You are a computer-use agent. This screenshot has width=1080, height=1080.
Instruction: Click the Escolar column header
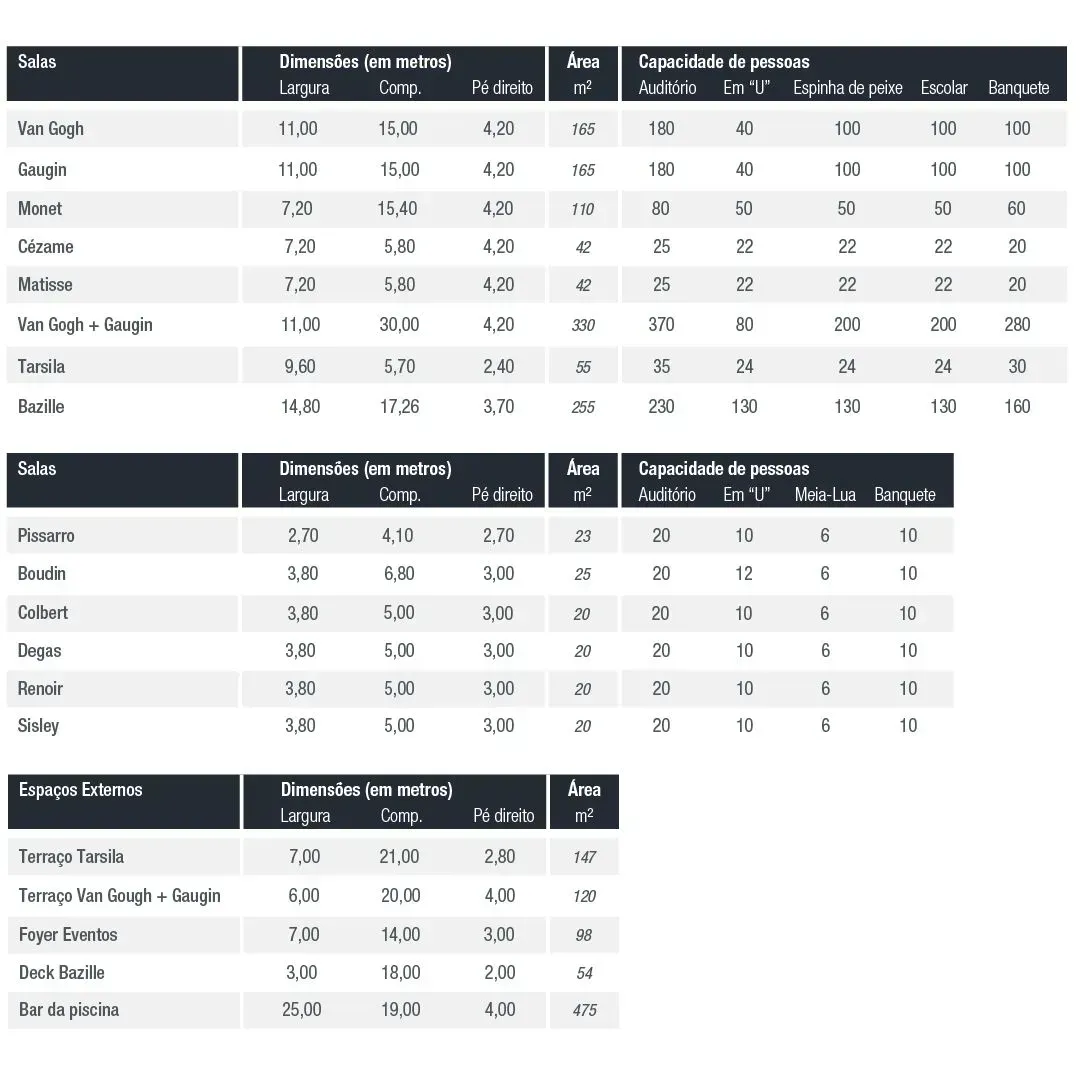(x=944, y=88)
